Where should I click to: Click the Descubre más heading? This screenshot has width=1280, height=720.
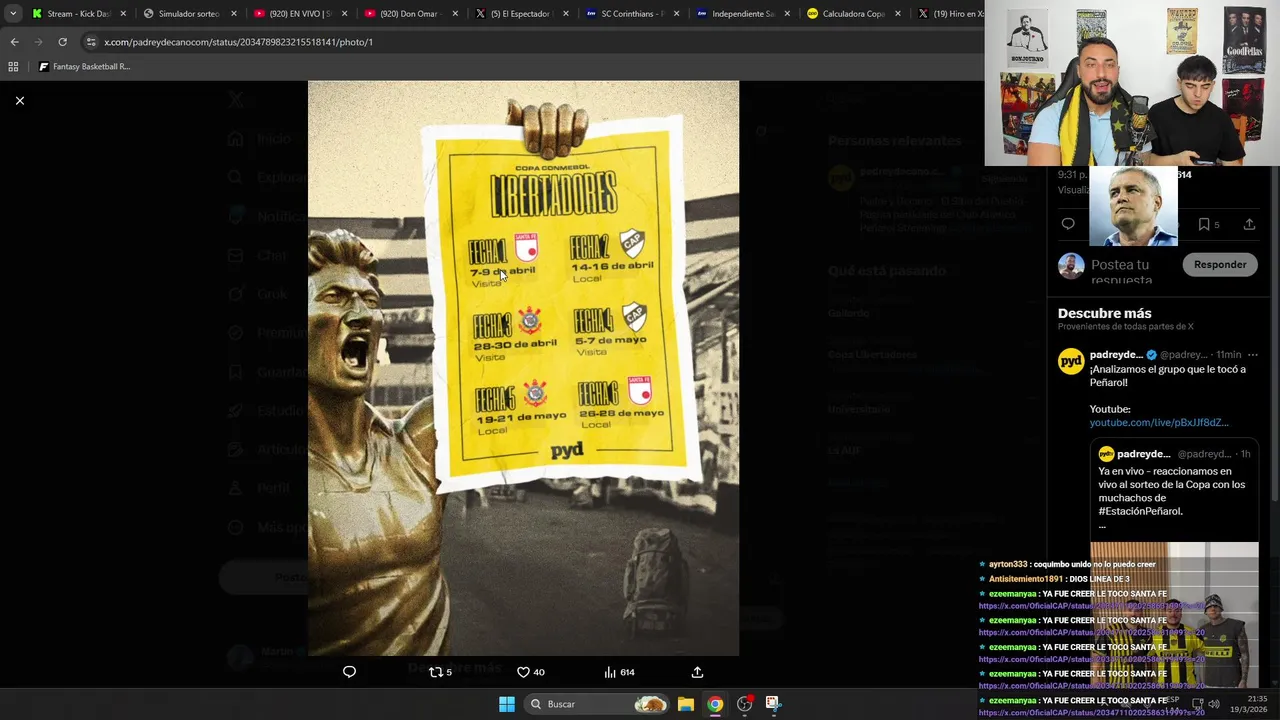1105,313
